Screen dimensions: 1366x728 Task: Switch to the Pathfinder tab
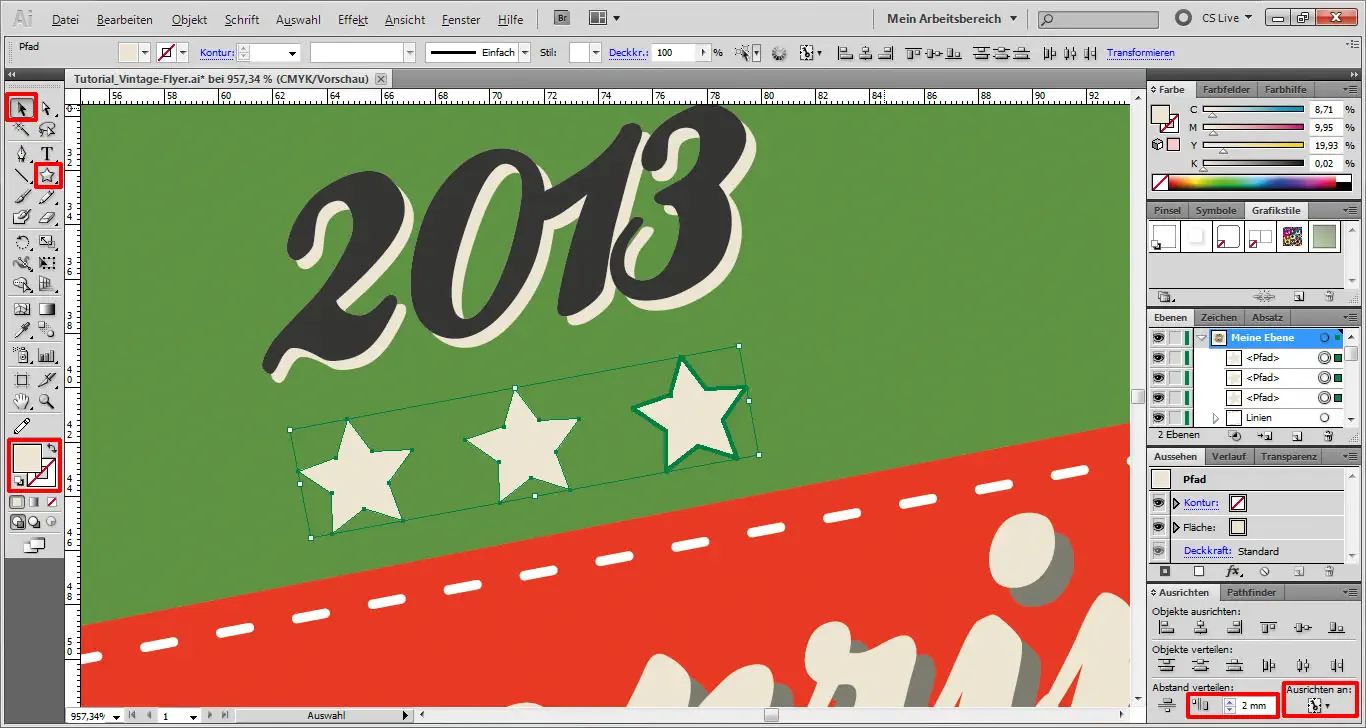(x=1251, y=593)
